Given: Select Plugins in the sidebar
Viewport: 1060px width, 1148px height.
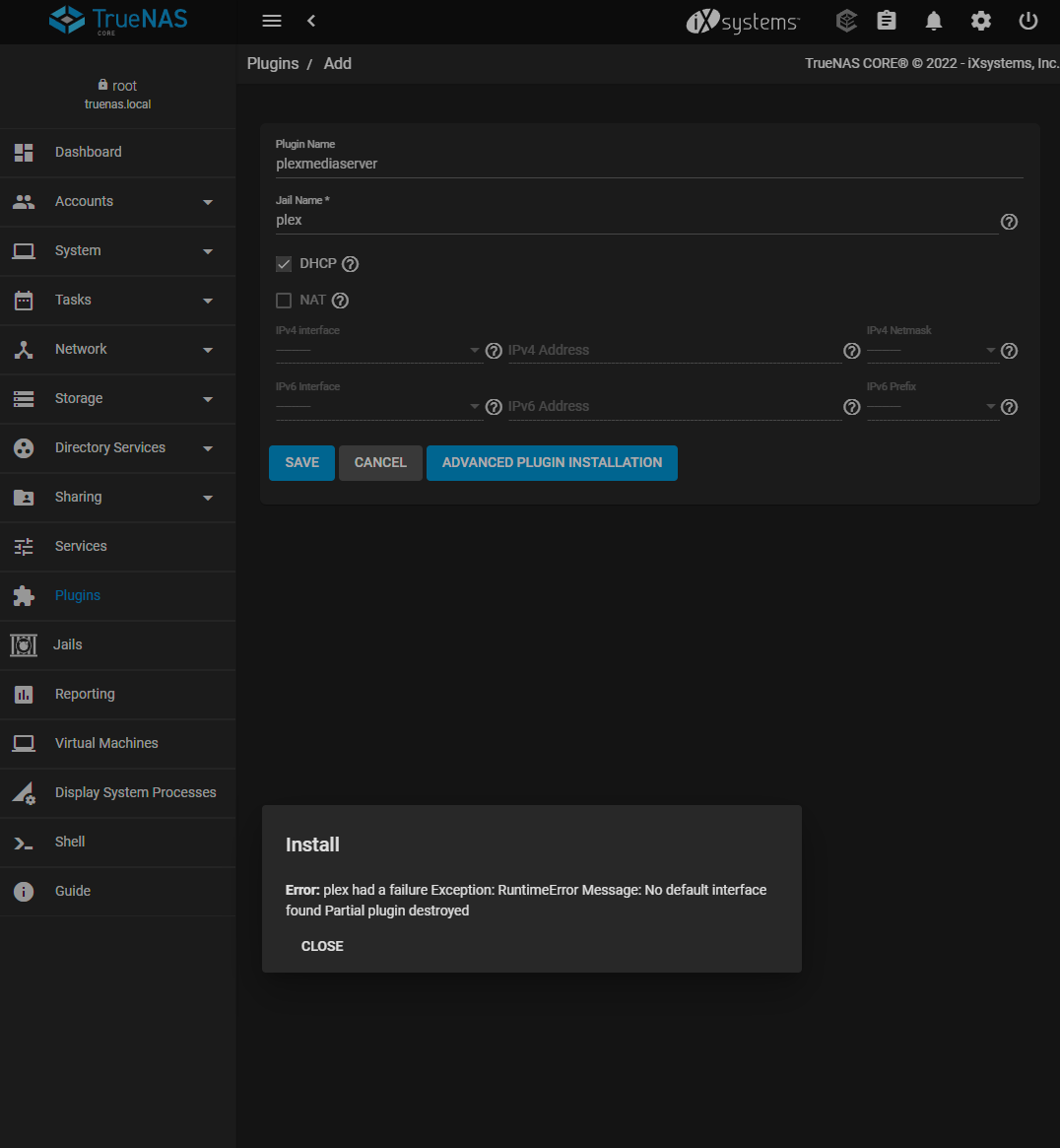Looking at the screenshot, I should [117, 596].
